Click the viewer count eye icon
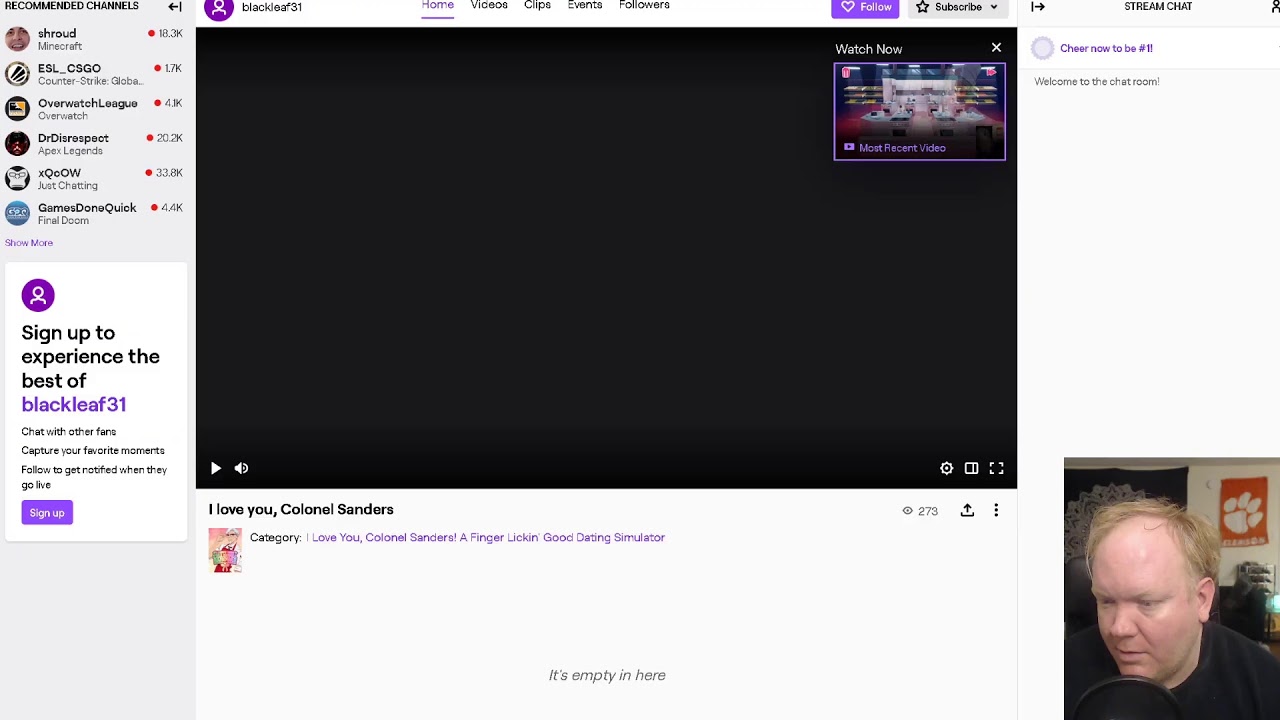 point(908,511)
